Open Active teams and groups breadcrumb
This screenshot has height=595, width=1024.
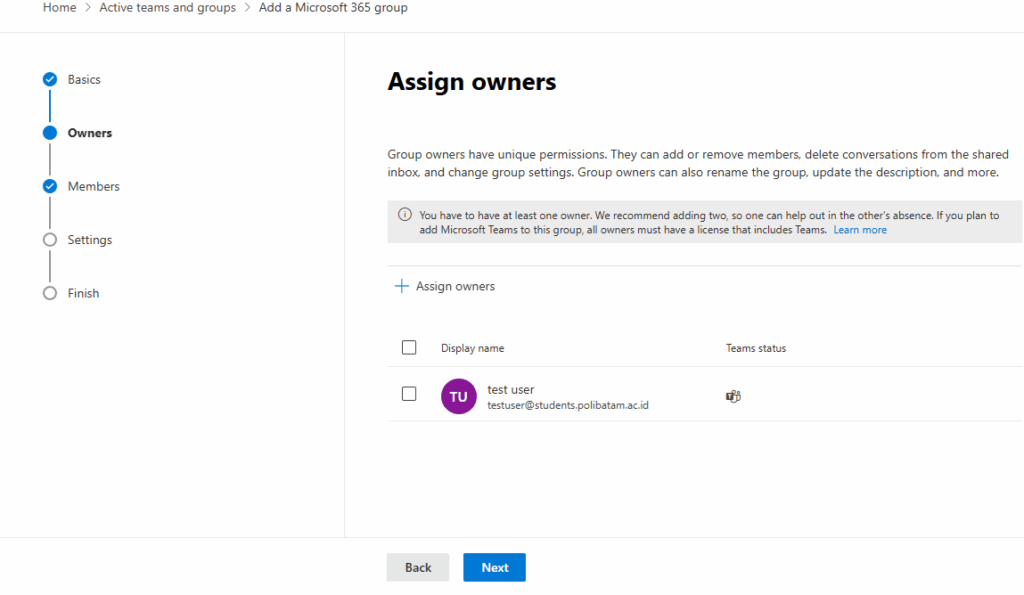pyautogui.click(x=167, y=8)
